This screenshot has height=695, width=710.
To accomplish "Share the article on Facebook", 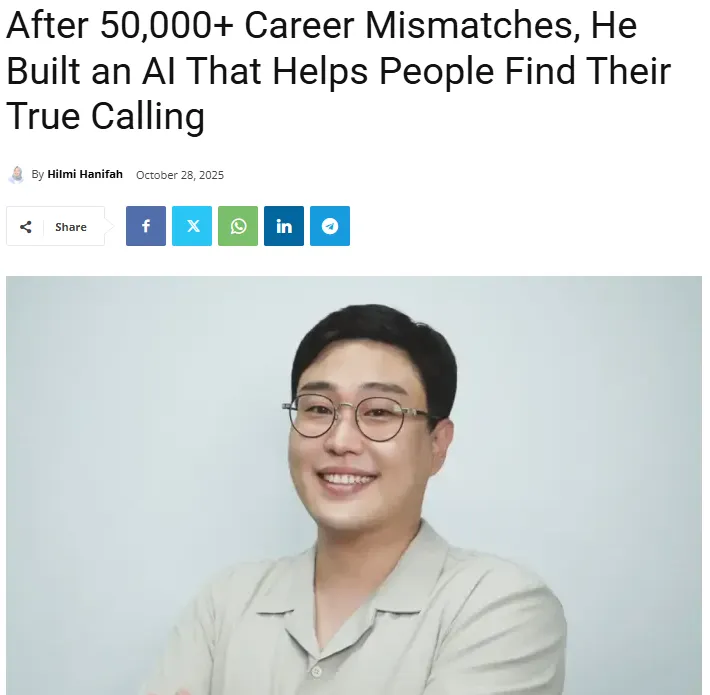I will (x=146, y=226).
